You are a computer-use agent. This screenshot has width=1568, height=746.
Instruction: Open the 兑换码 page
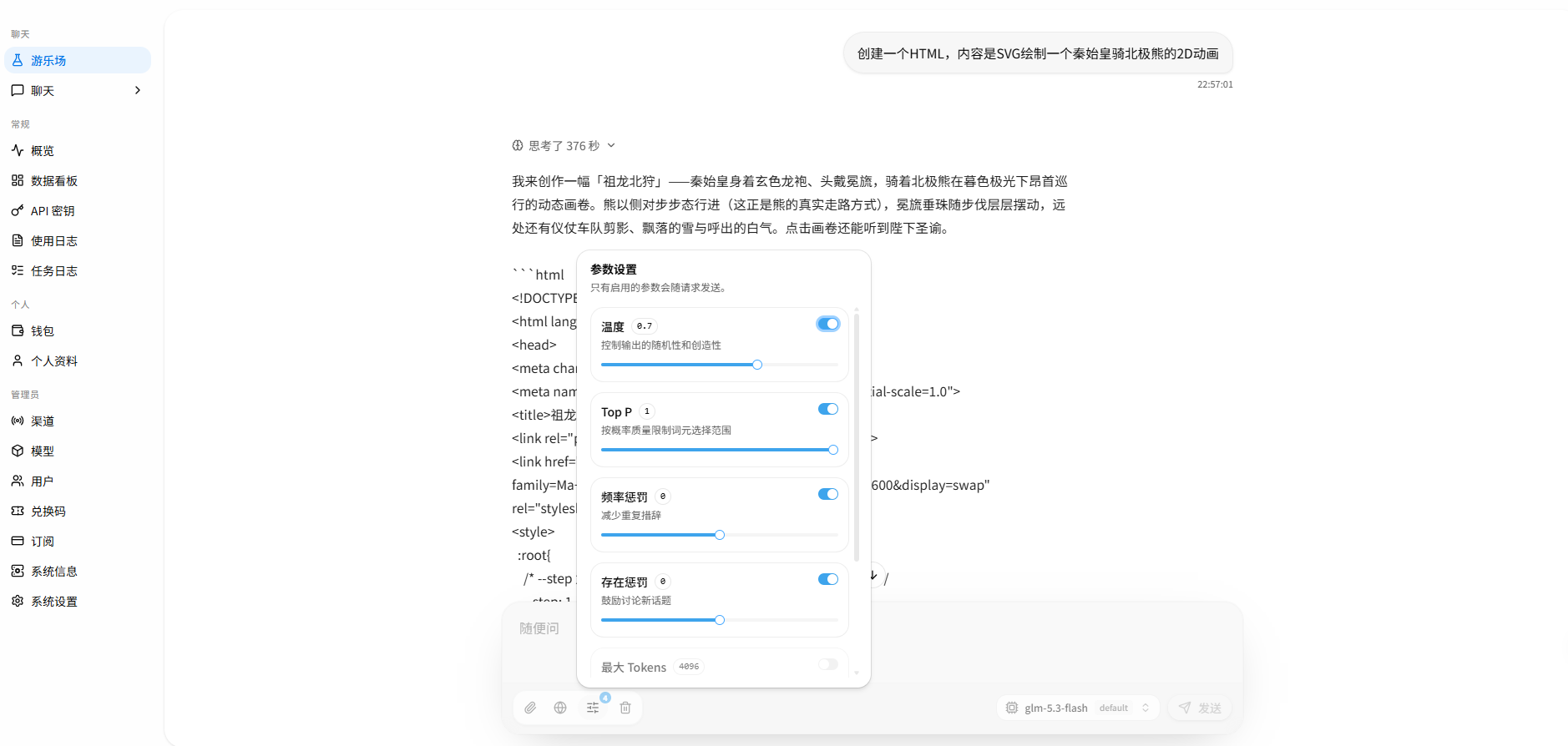(78, 511)
